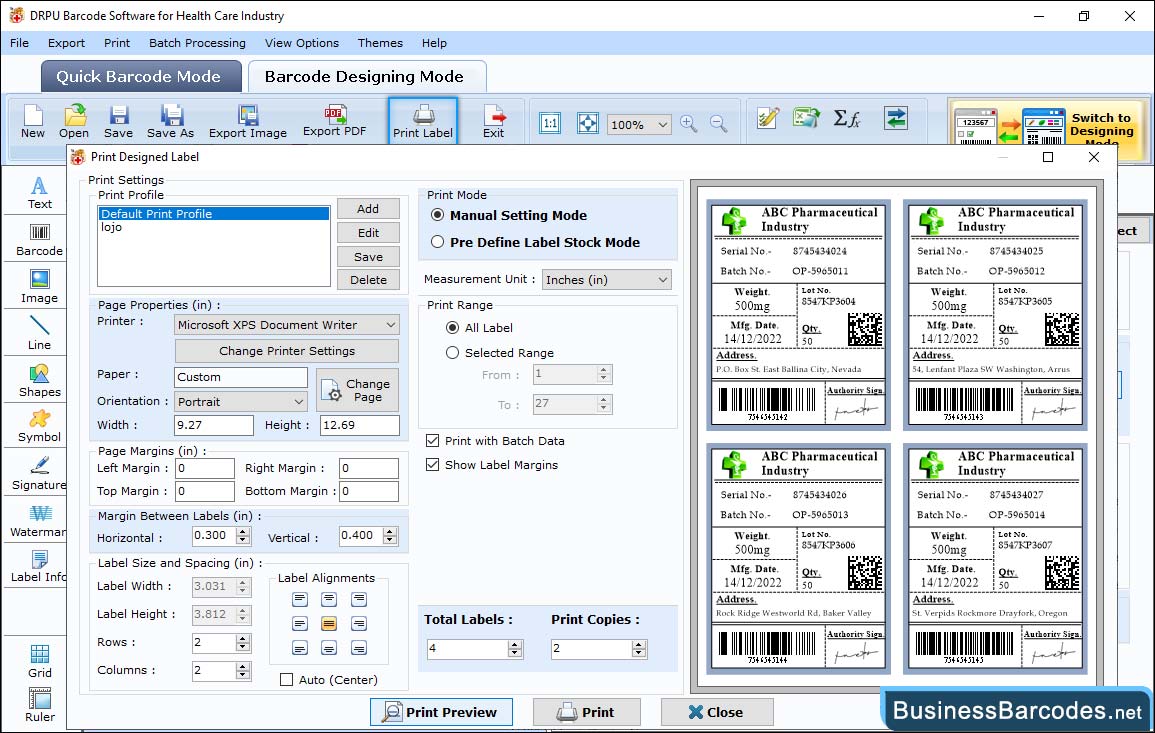This screenshot has height=733, width=1155.
Task: Open the Export menu
Action: (x=66, y=43)
